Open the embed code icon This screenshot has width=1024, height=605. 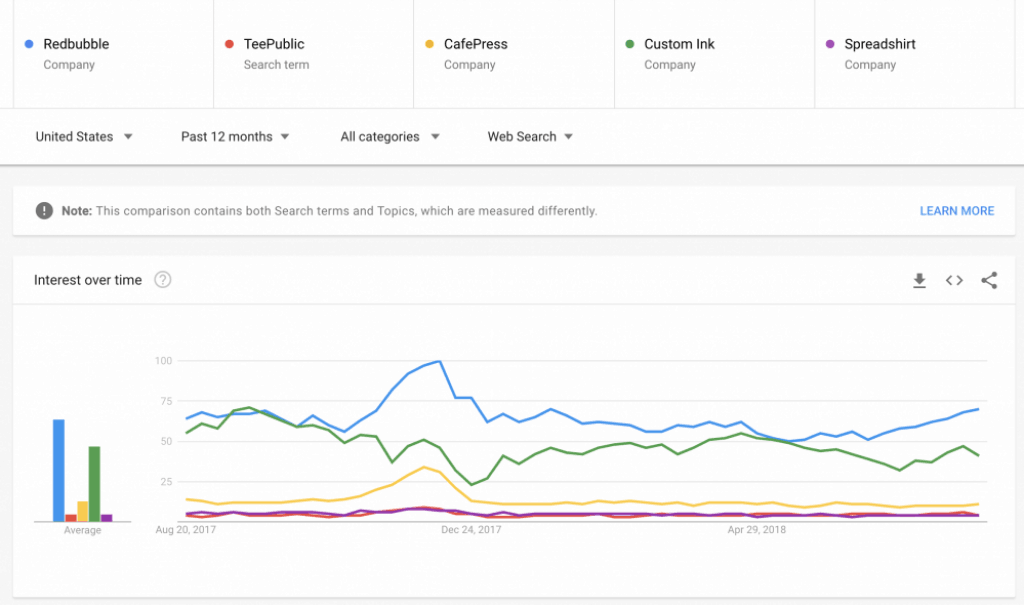(954, 280)
